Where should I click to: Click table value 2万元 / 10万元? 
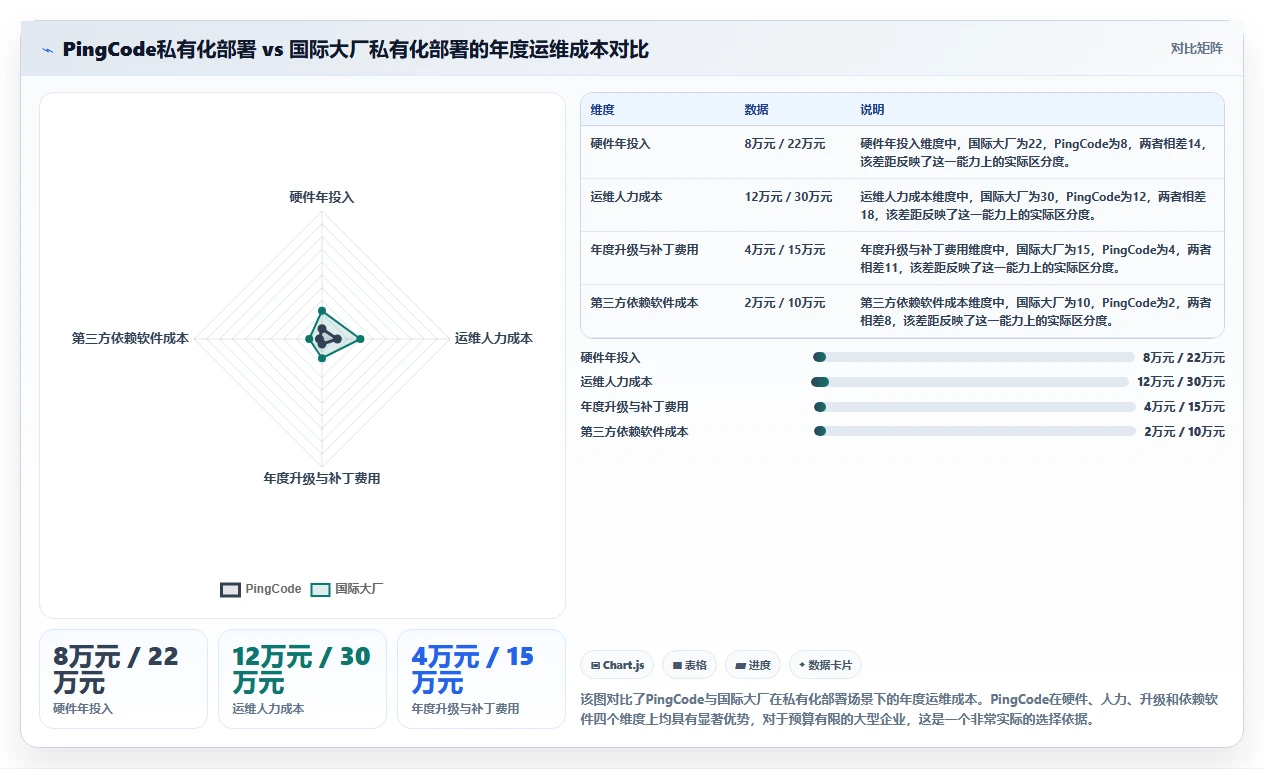pyautogui.click(x=785, y=303)
